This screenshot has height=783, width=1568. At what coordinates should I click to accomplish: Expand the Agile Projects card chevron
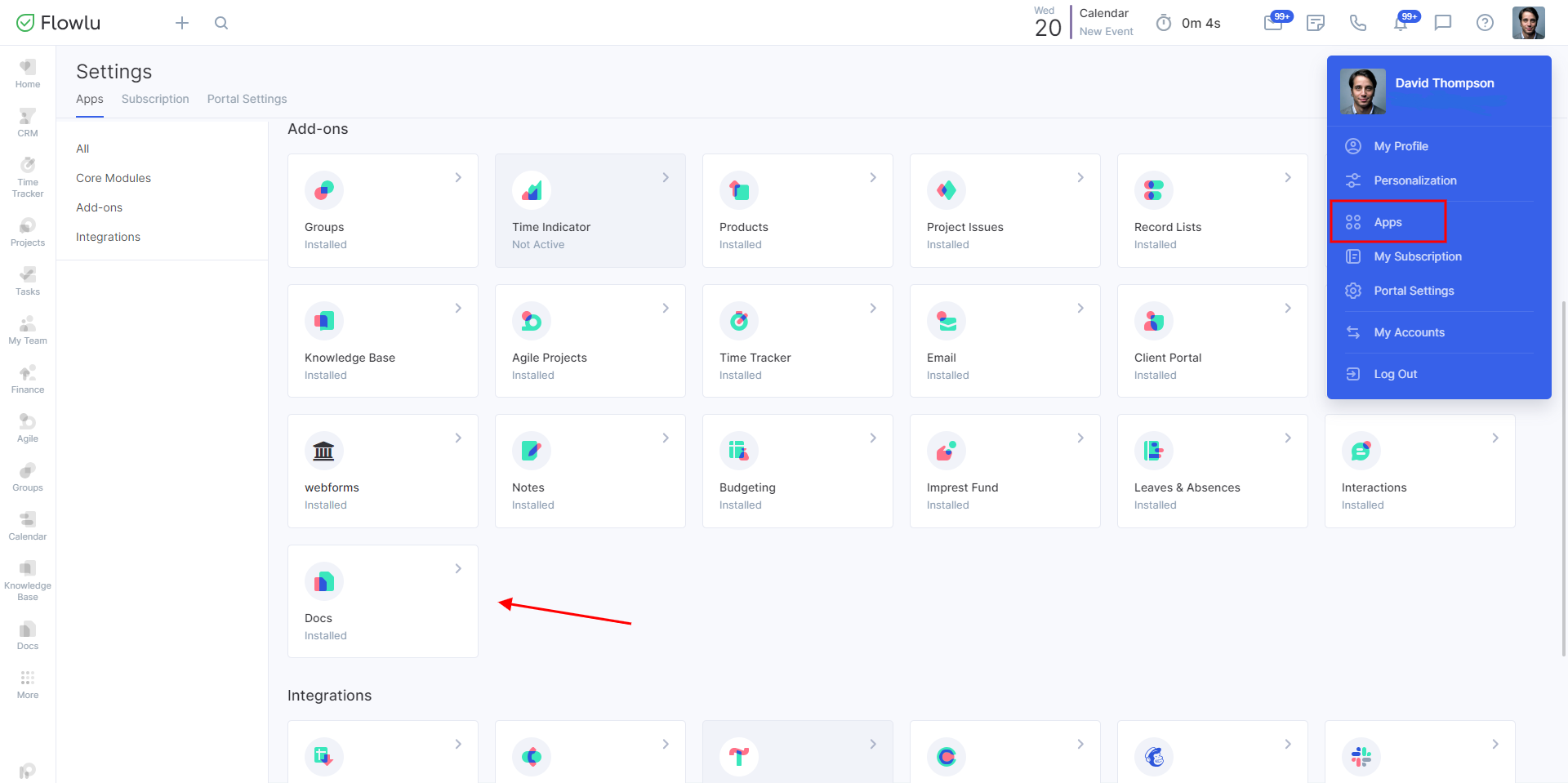[666, 308]
